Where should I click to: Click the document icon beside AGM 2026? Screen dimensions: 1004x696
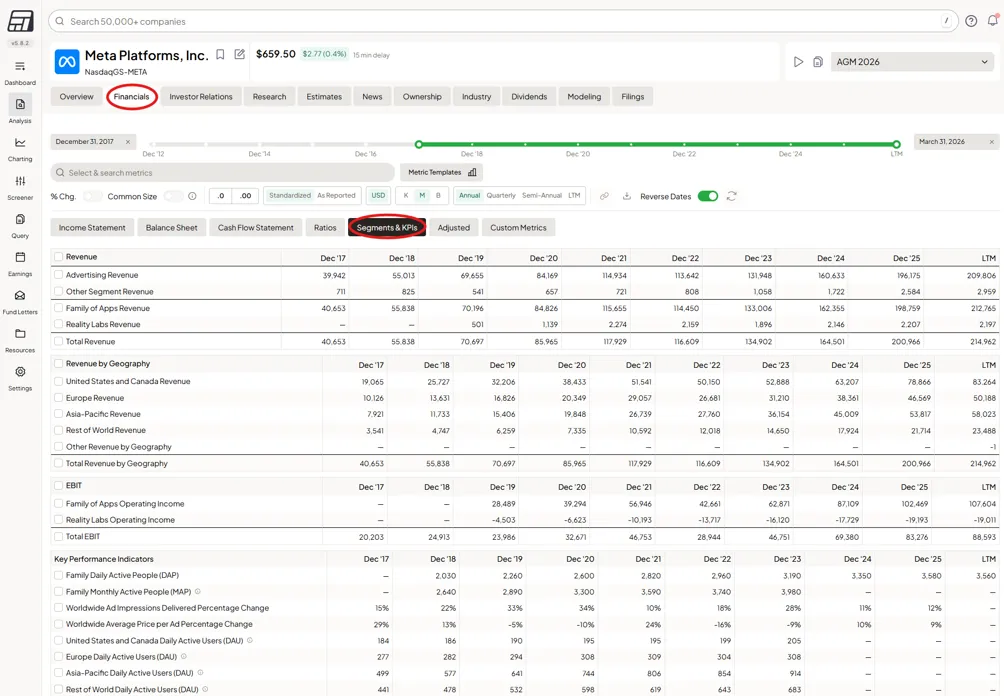818,62
